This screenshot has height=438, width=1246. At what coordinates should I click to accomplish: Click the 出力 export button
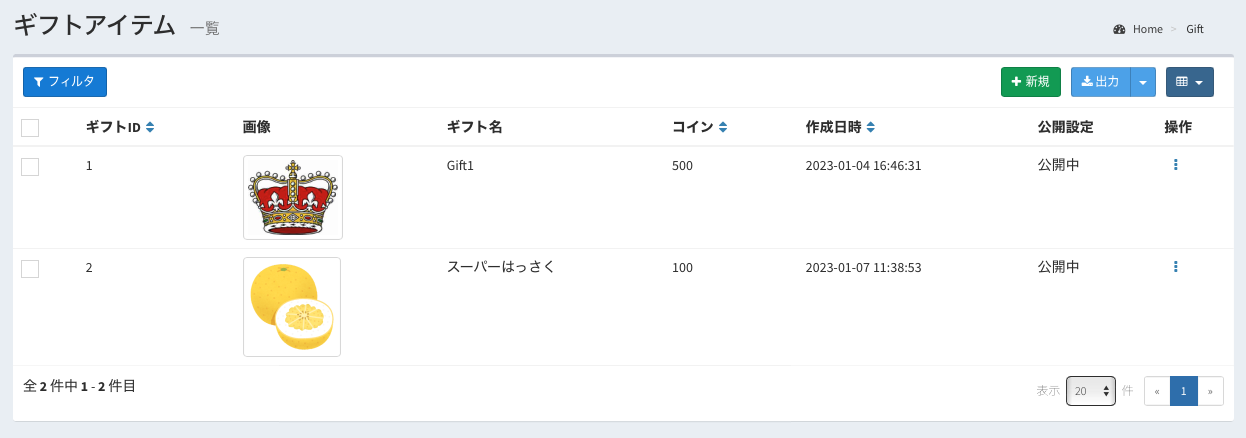click(x=1100, y=82)
